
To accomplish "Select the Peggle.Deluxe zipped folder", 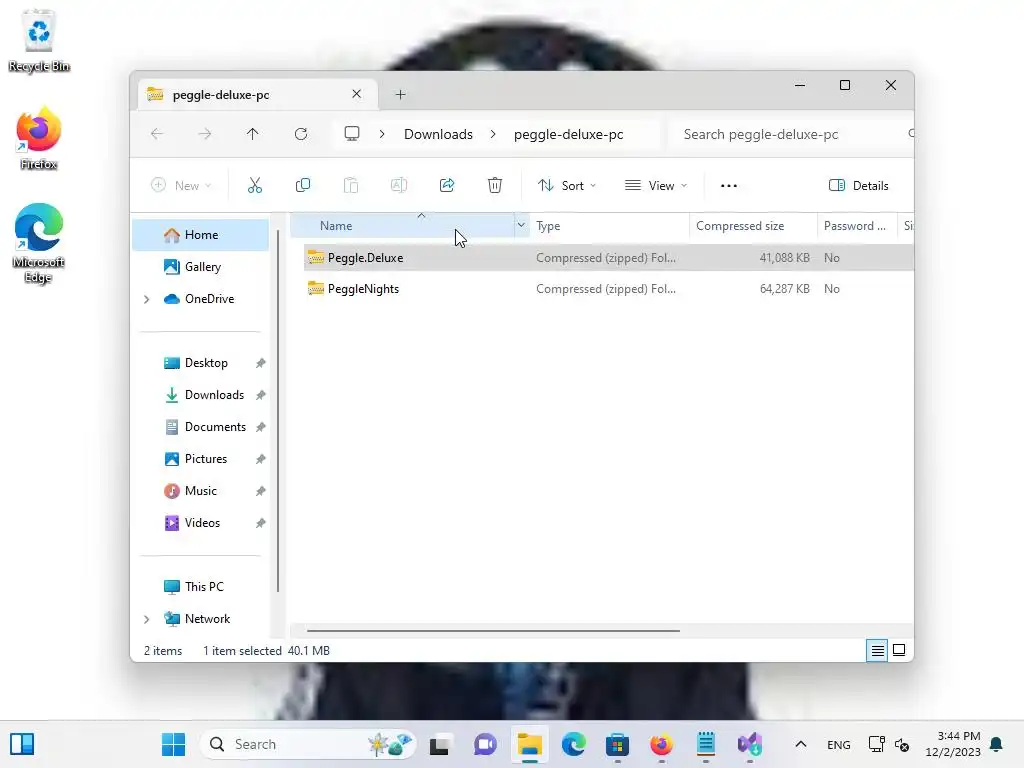I will coord(365,257).
